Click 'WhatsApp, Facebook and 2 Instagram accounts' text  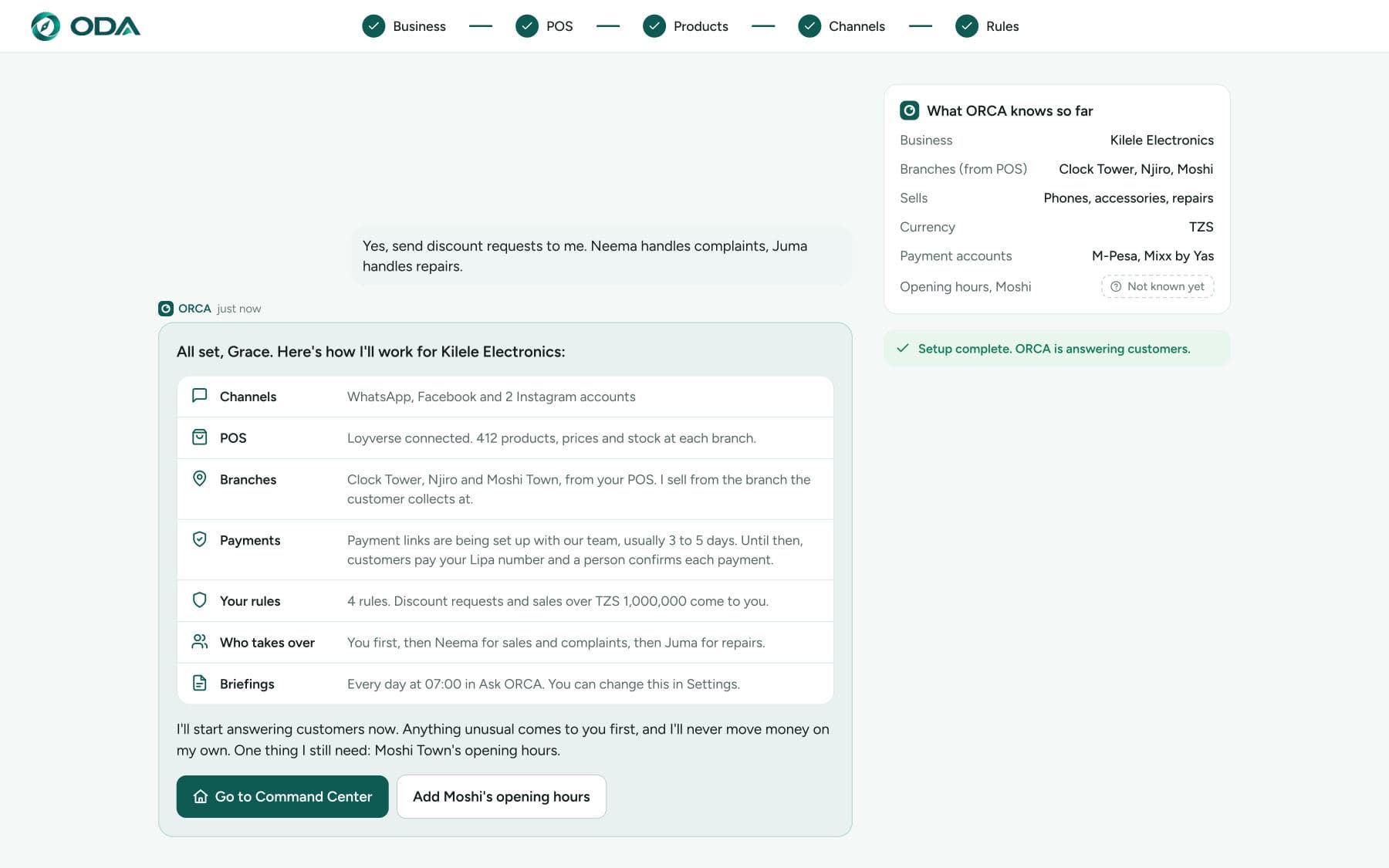pos(492,397)
